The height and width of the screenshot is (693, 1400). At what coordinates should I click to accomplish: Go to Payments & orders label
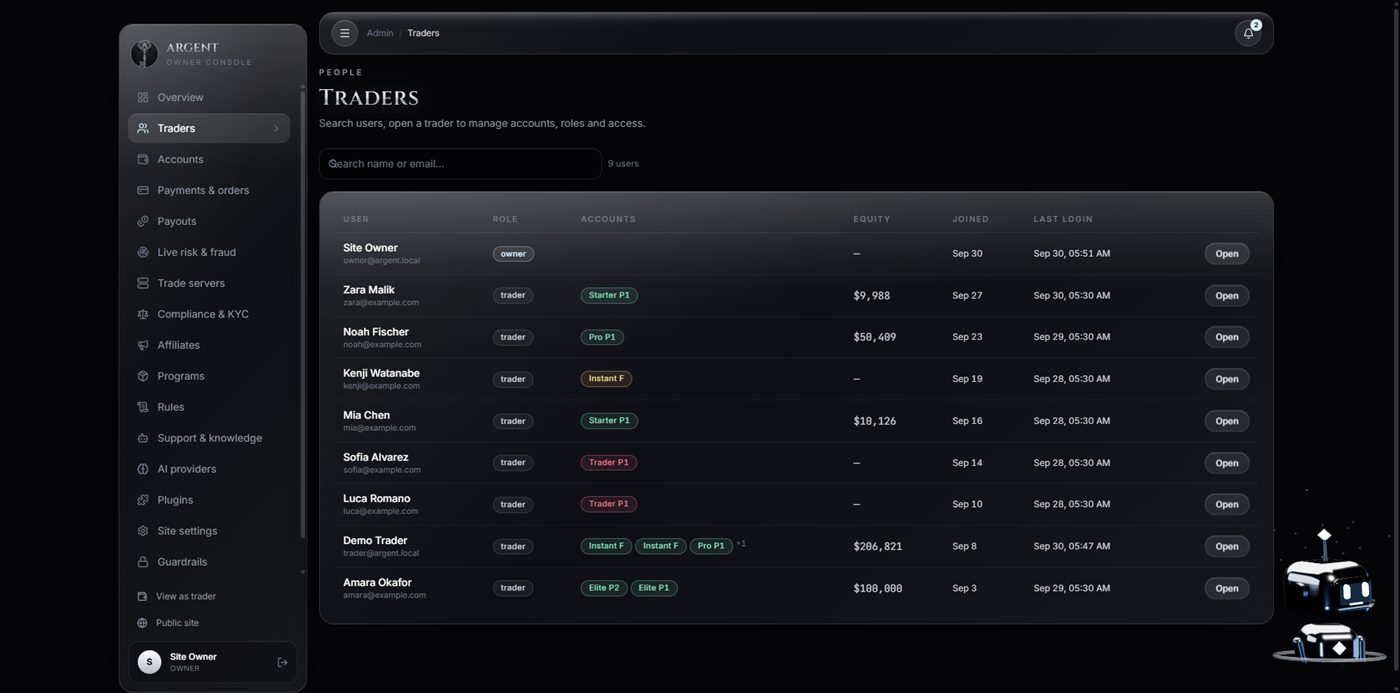[x=203, y=190]
